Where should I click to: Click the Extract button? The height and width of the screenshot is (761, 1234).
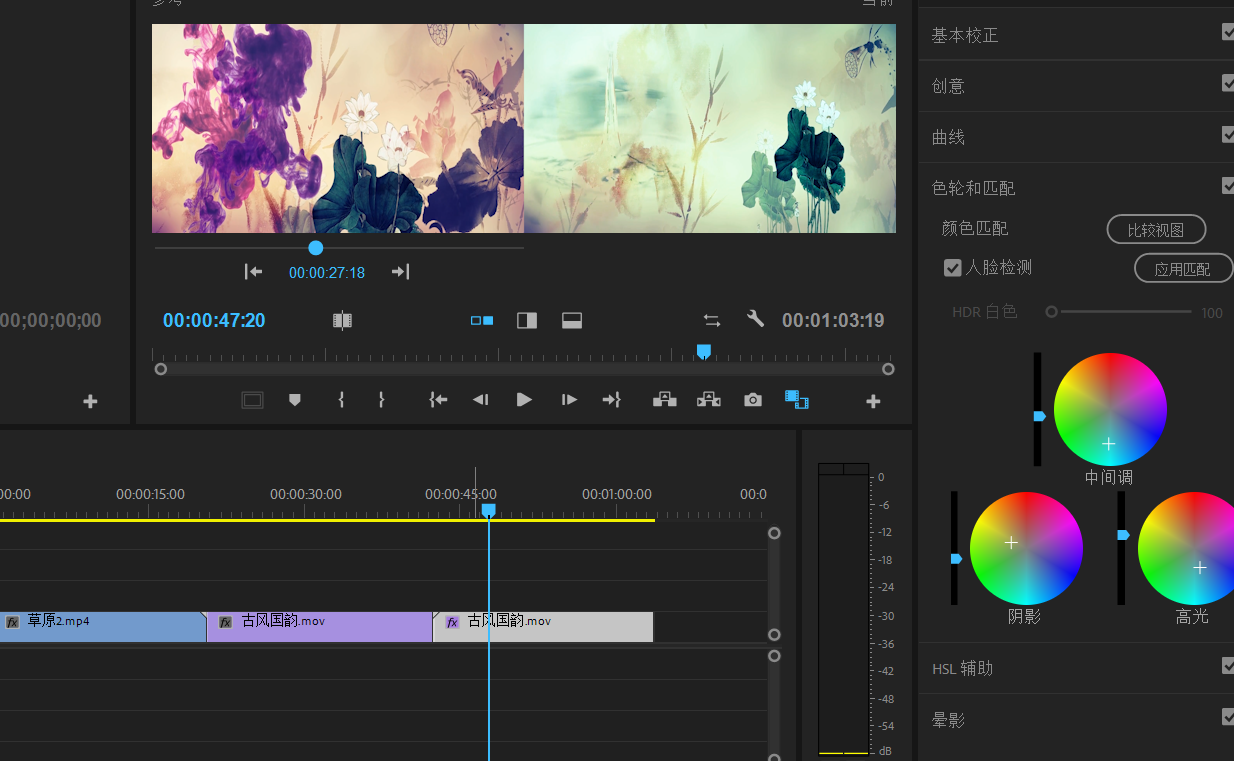tap(709, 400)
